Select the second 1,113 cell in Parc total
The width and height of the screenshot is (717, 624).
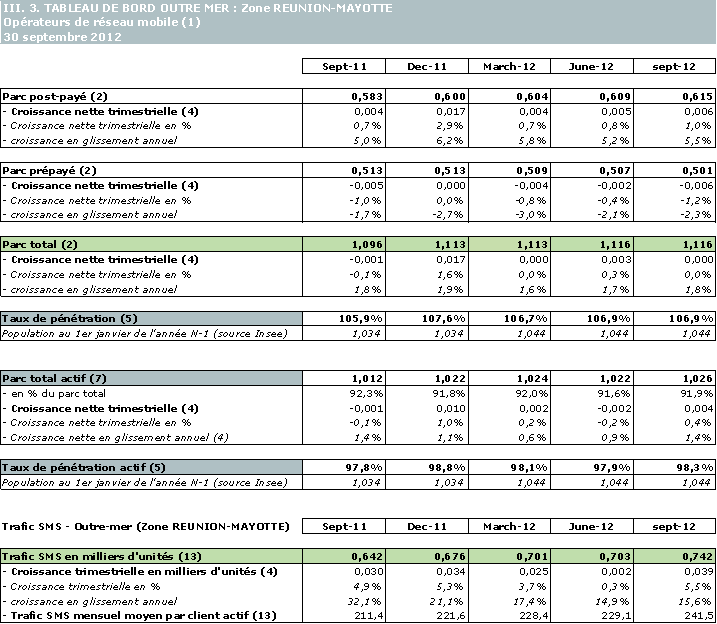[x=510, y=245]
